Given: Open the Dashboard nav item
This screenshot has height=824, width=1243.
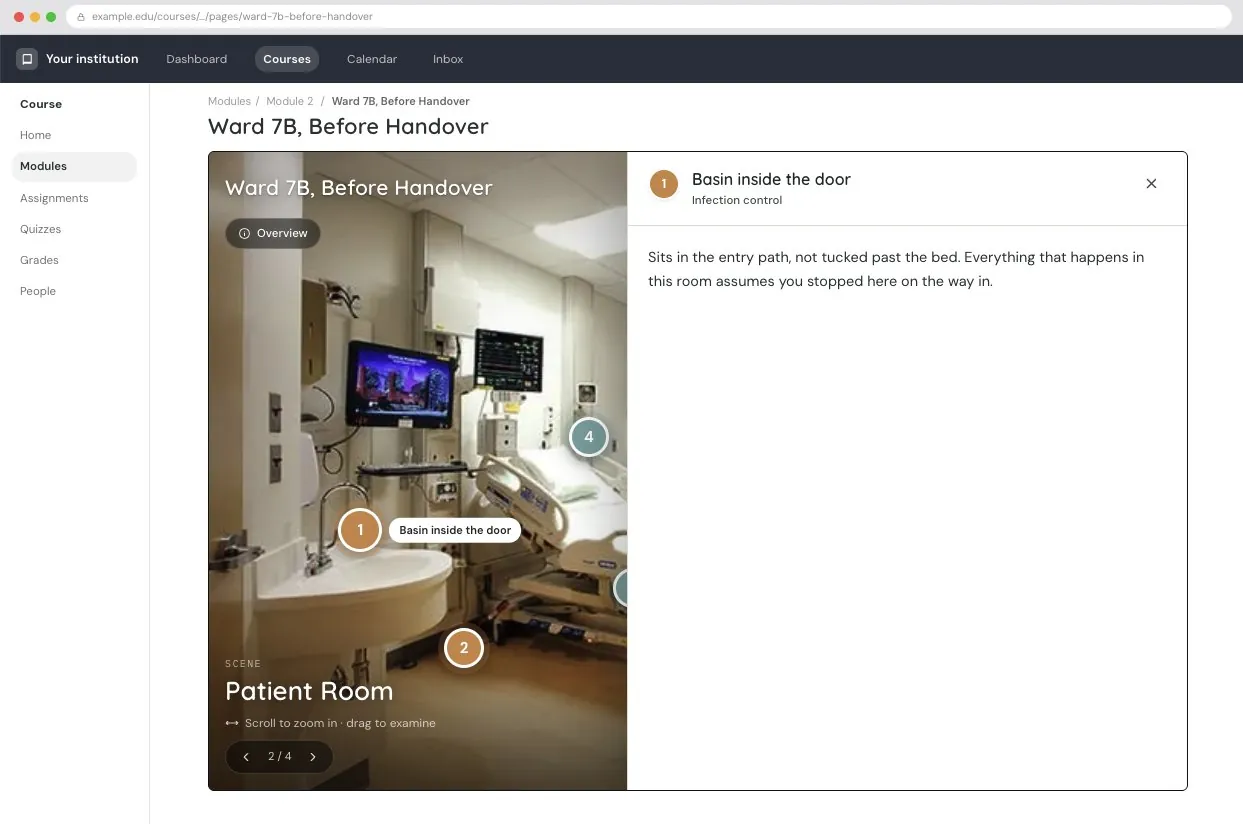Looking at the screenshot, I should (x=196, y=59).
